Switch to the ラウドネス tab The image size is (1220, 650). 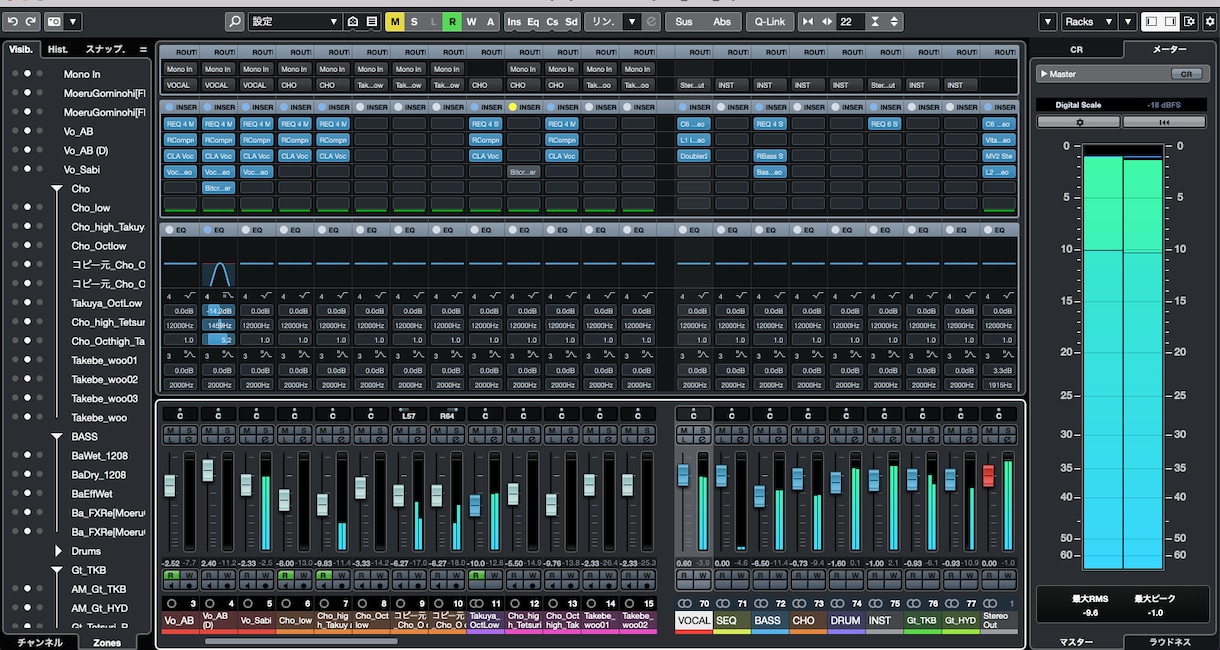[x=1168, y=642]
